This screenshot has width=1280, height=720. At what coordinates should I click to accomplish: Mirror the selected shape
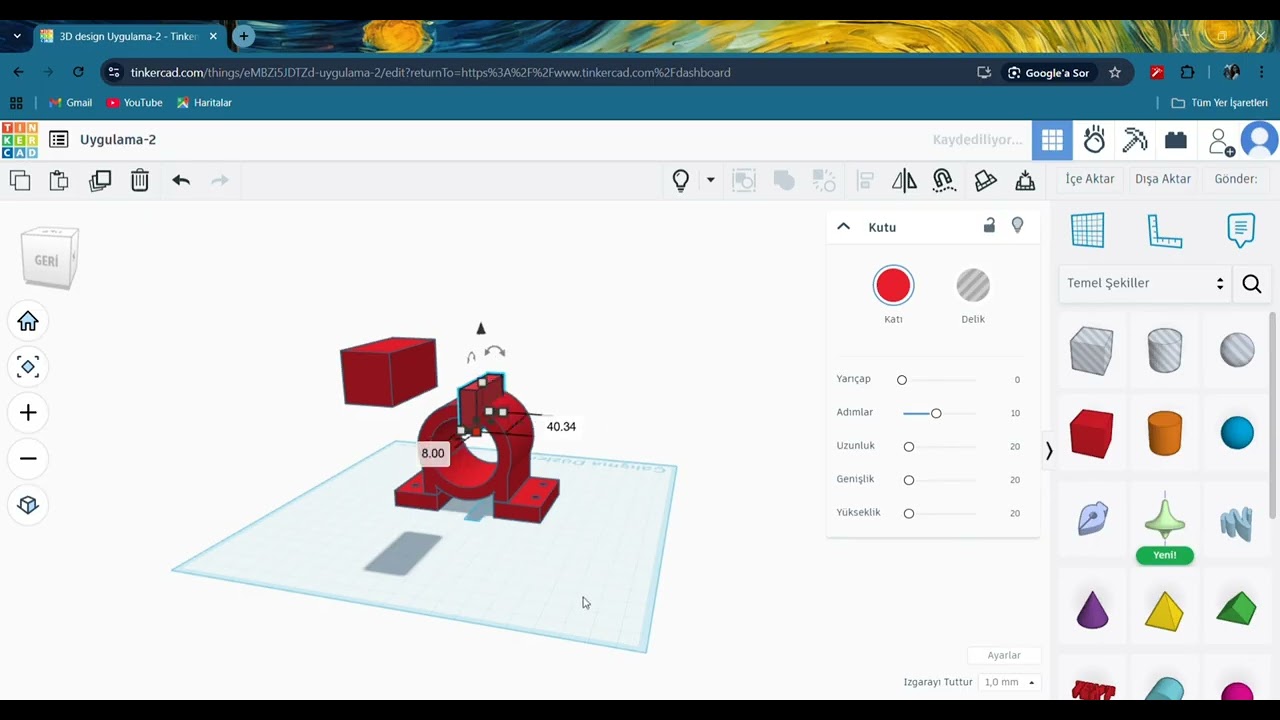pos(904,180)
